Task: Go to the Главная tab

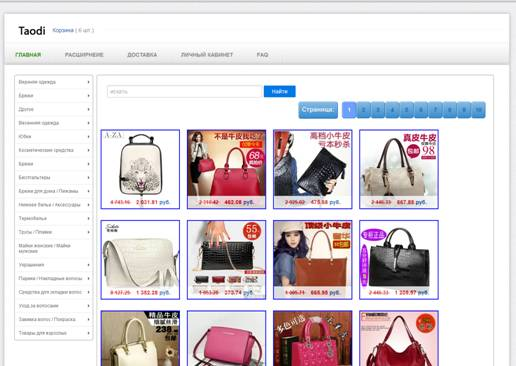Action: tap(28, 55)
